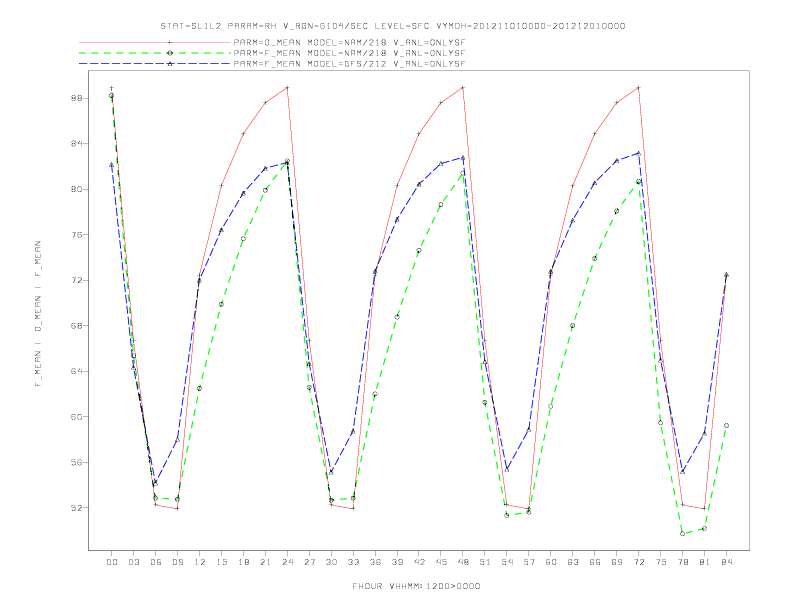Click x-axis tick label 42

(x=419, y=562)
